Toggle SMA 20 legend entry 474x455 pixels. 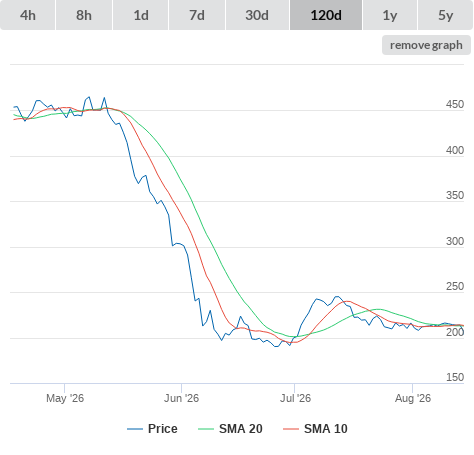pyautogui.click(x=241, y=429)
